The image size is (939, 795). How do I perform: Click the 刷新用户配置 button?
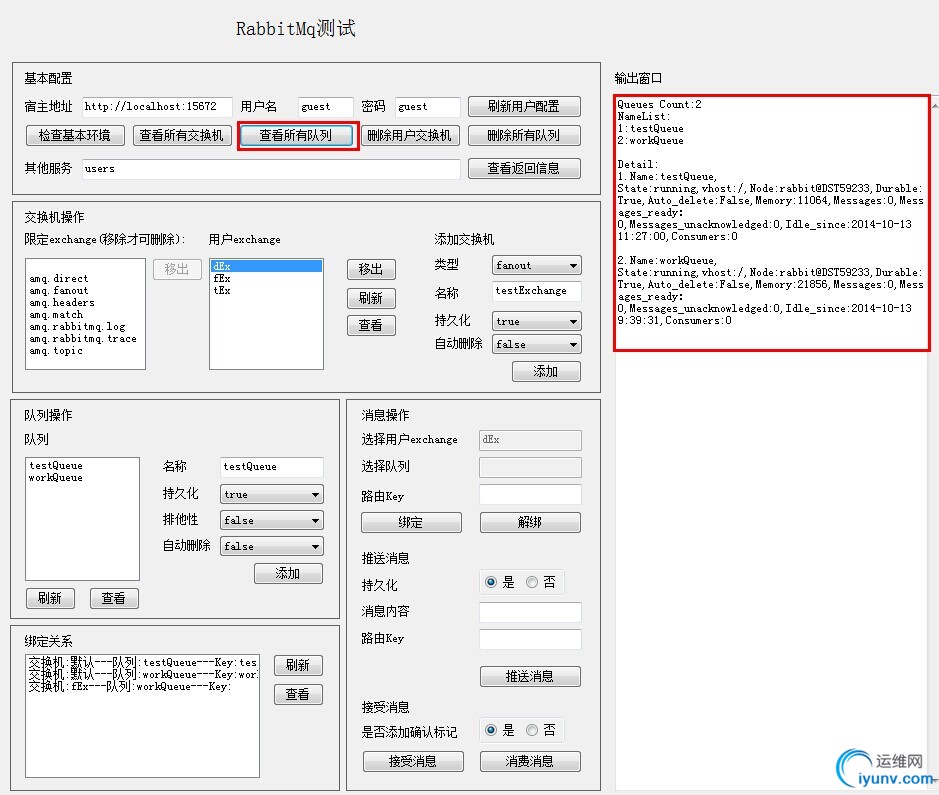pyautogui.click(x=524, y=106)
